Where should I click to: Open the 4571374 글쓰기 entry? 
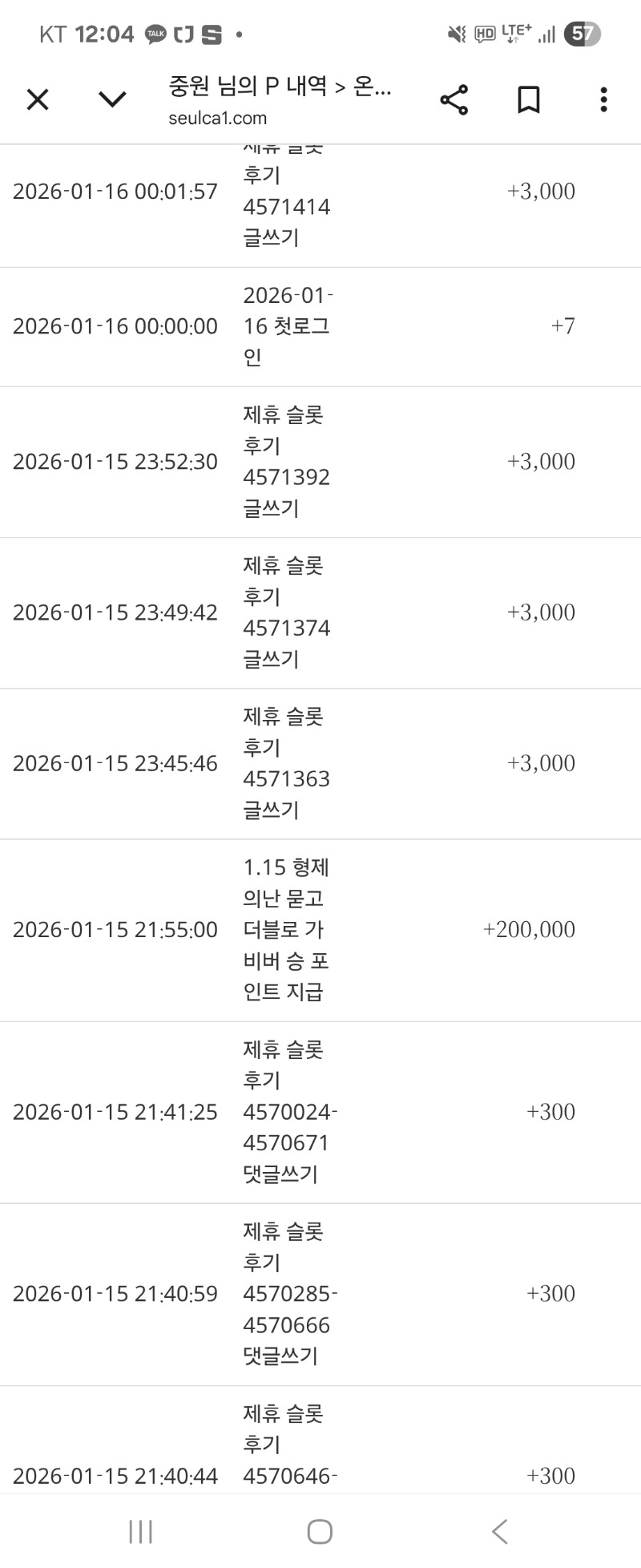pos(286,612)
